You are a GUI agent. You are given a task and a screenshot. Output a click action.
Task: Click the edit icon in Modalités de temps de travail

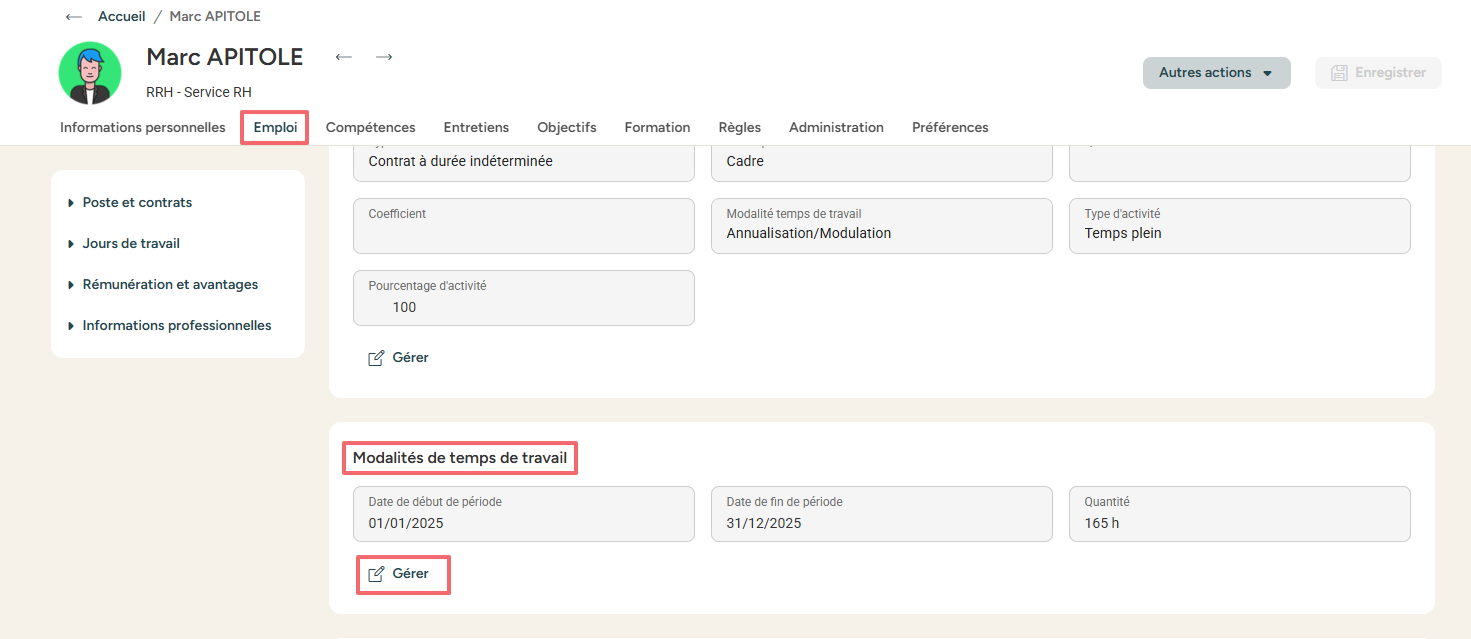pyautogui.click(x=377, y=574)
